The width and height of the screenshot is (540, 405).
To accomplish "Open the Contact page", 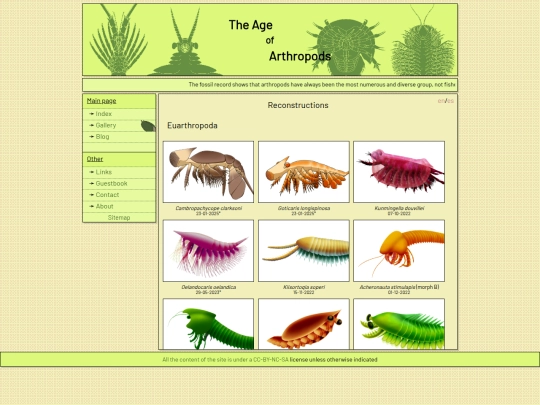I will pyautogui.click(x=107, y=195).
